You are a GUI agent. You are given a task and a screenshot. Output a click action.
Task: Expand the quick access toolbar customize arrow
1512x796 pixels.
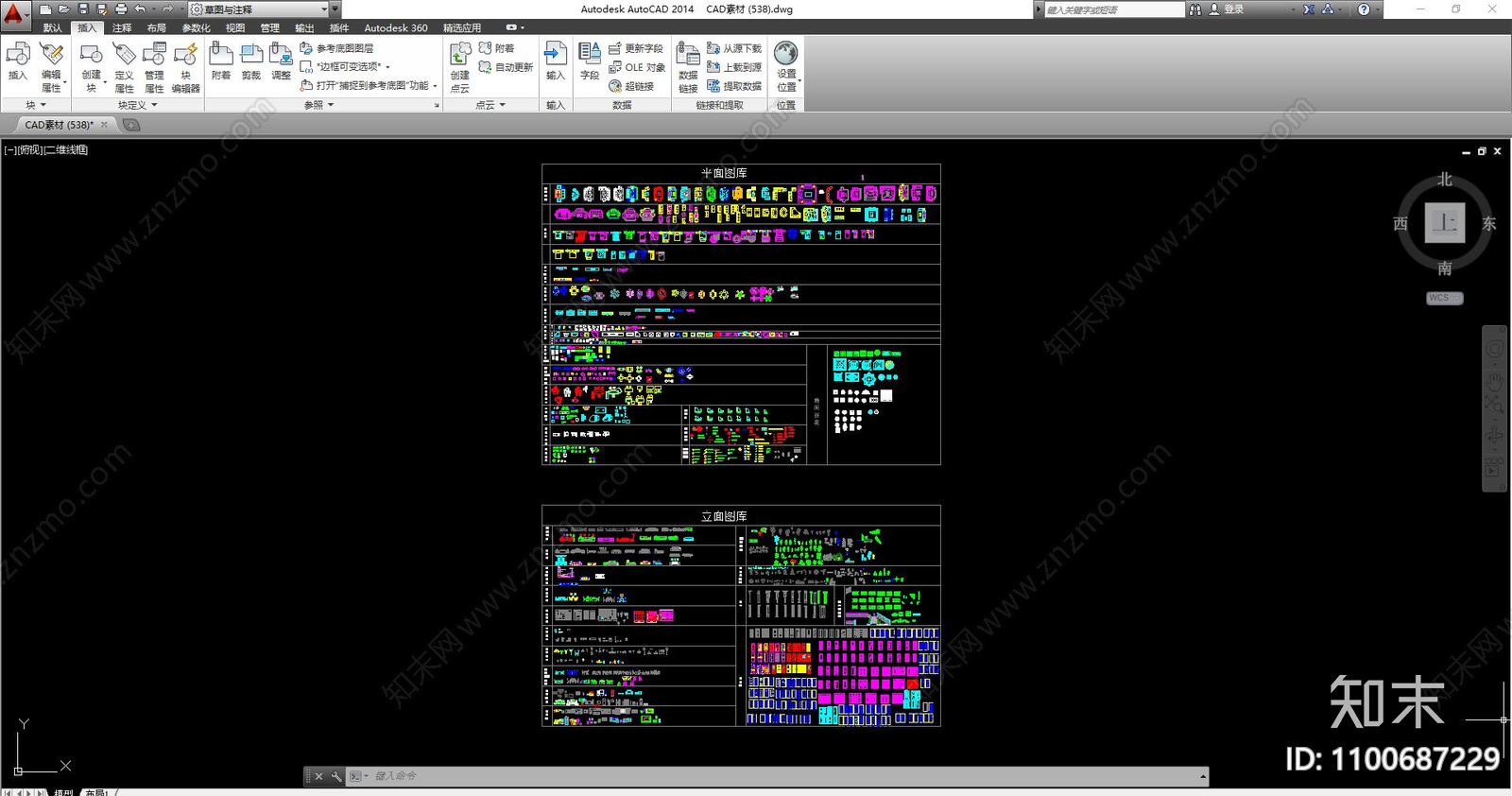[335, 9]
